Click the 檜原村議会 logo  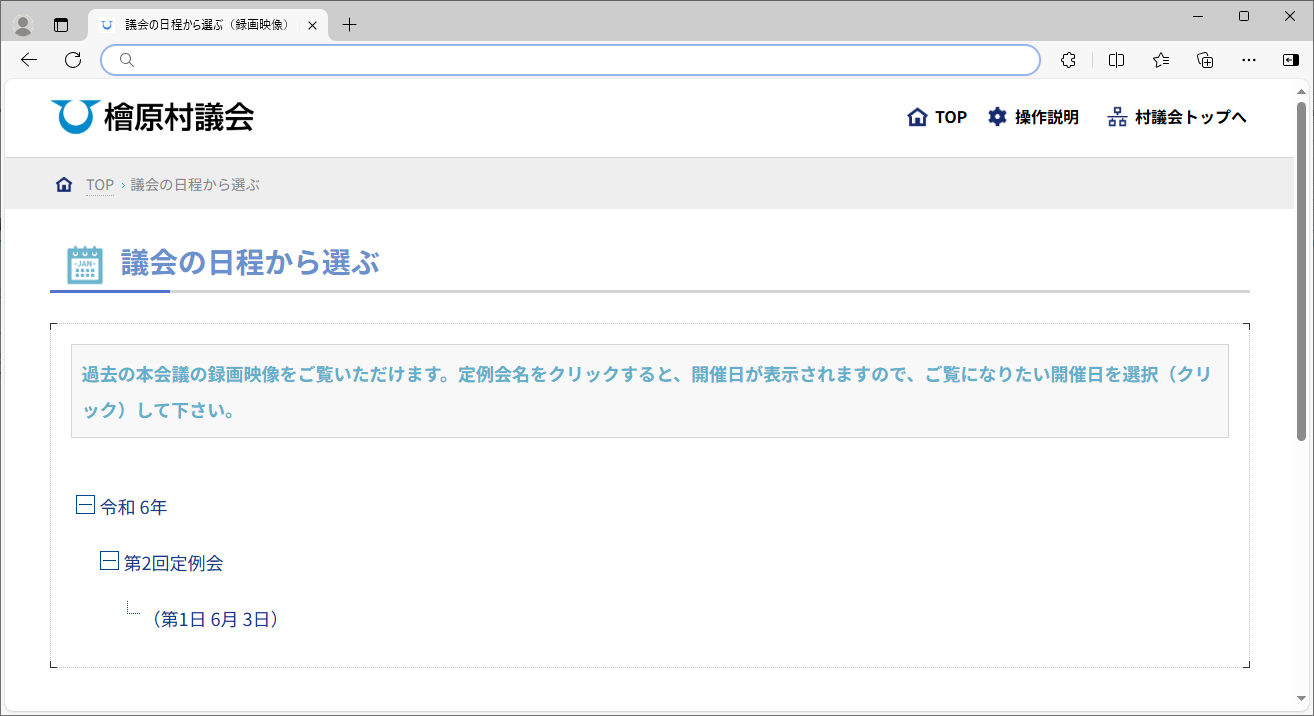point(152,117)
